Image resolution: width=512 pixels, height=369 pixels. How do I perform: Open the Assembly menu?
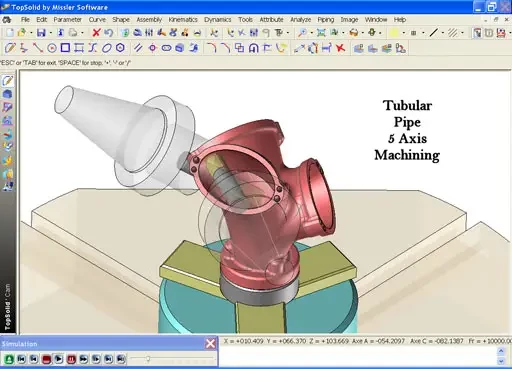coord(149,20)
